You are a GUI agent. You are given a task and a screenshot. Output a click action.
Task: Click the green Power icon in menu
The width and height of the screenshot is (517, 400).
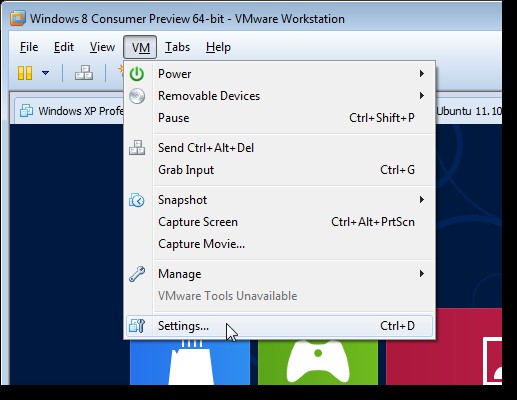click(137, 74)
